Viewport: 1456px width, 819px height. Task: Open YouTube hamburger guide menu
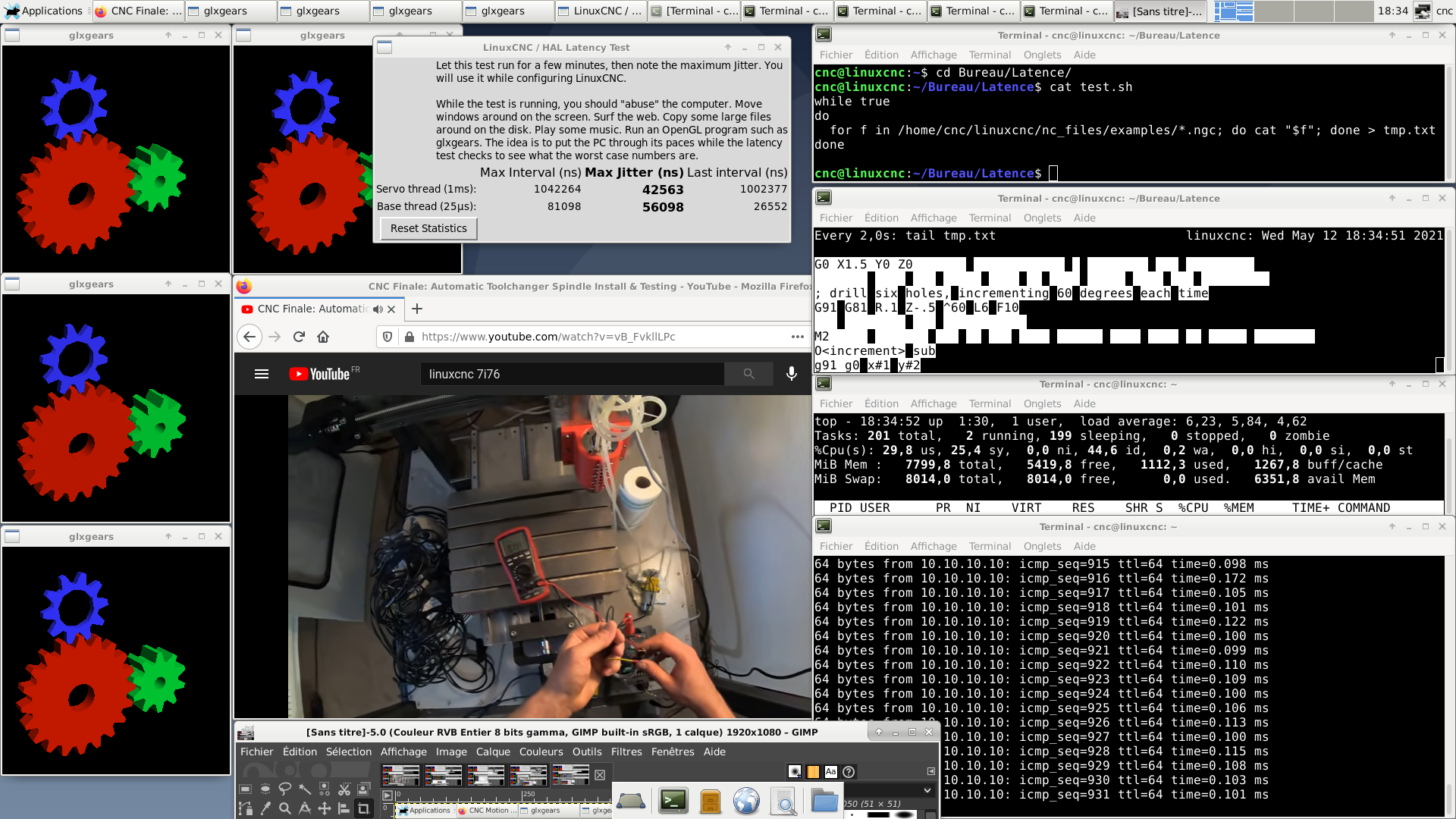coord(262,374)
